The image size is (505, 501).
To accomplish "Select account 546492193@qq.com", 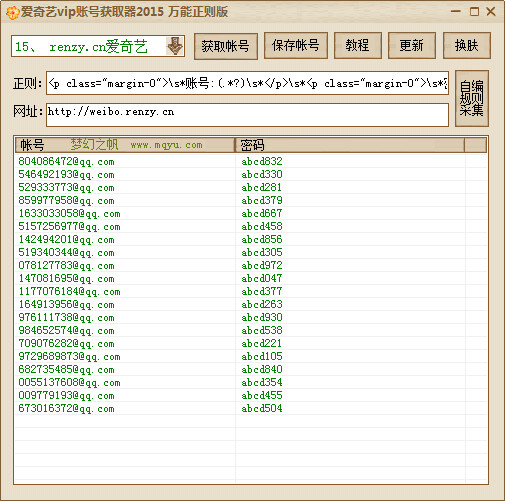I will (66, 174).
